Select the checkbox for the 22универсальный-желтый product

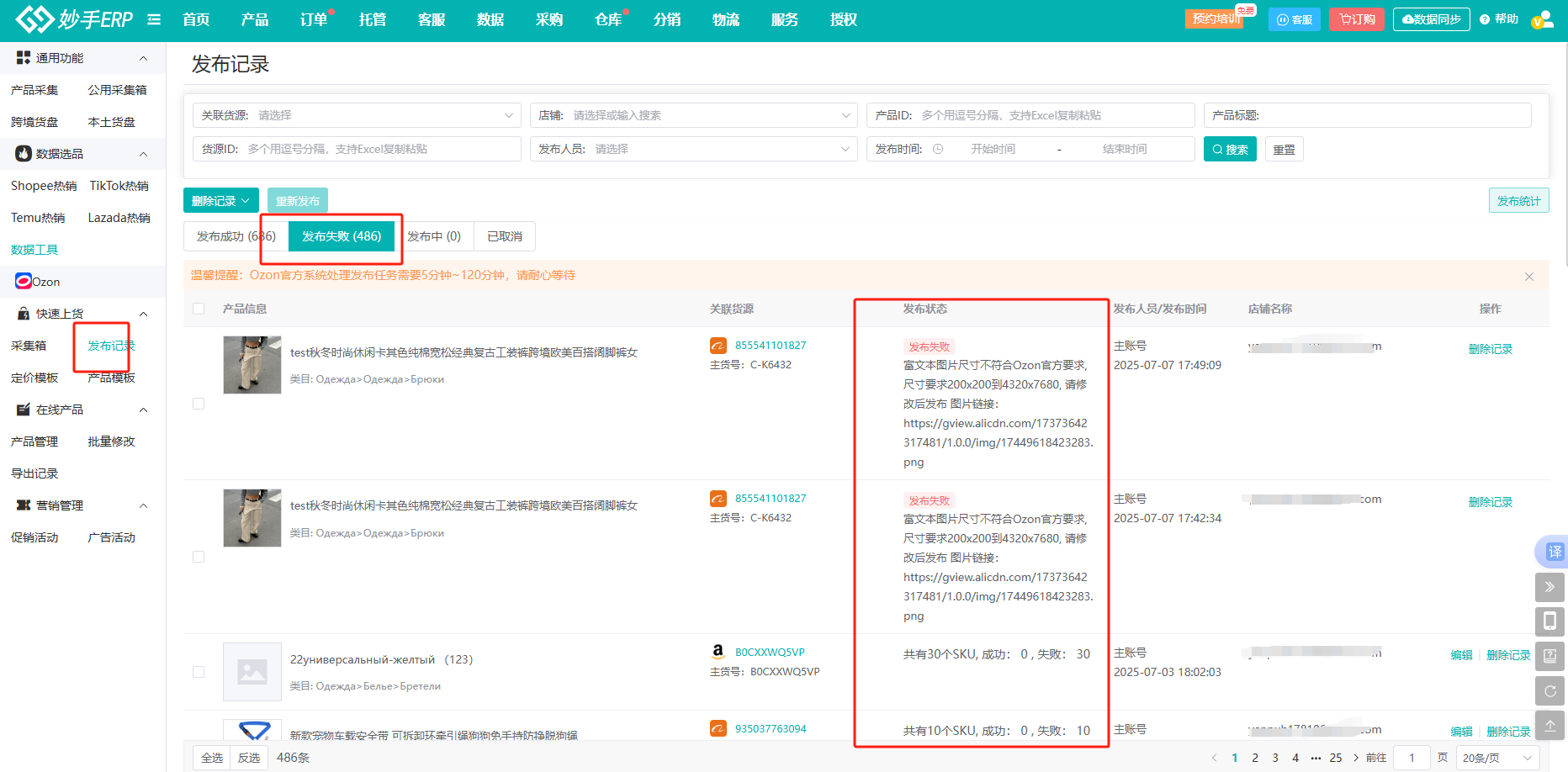tap(199, 672)
